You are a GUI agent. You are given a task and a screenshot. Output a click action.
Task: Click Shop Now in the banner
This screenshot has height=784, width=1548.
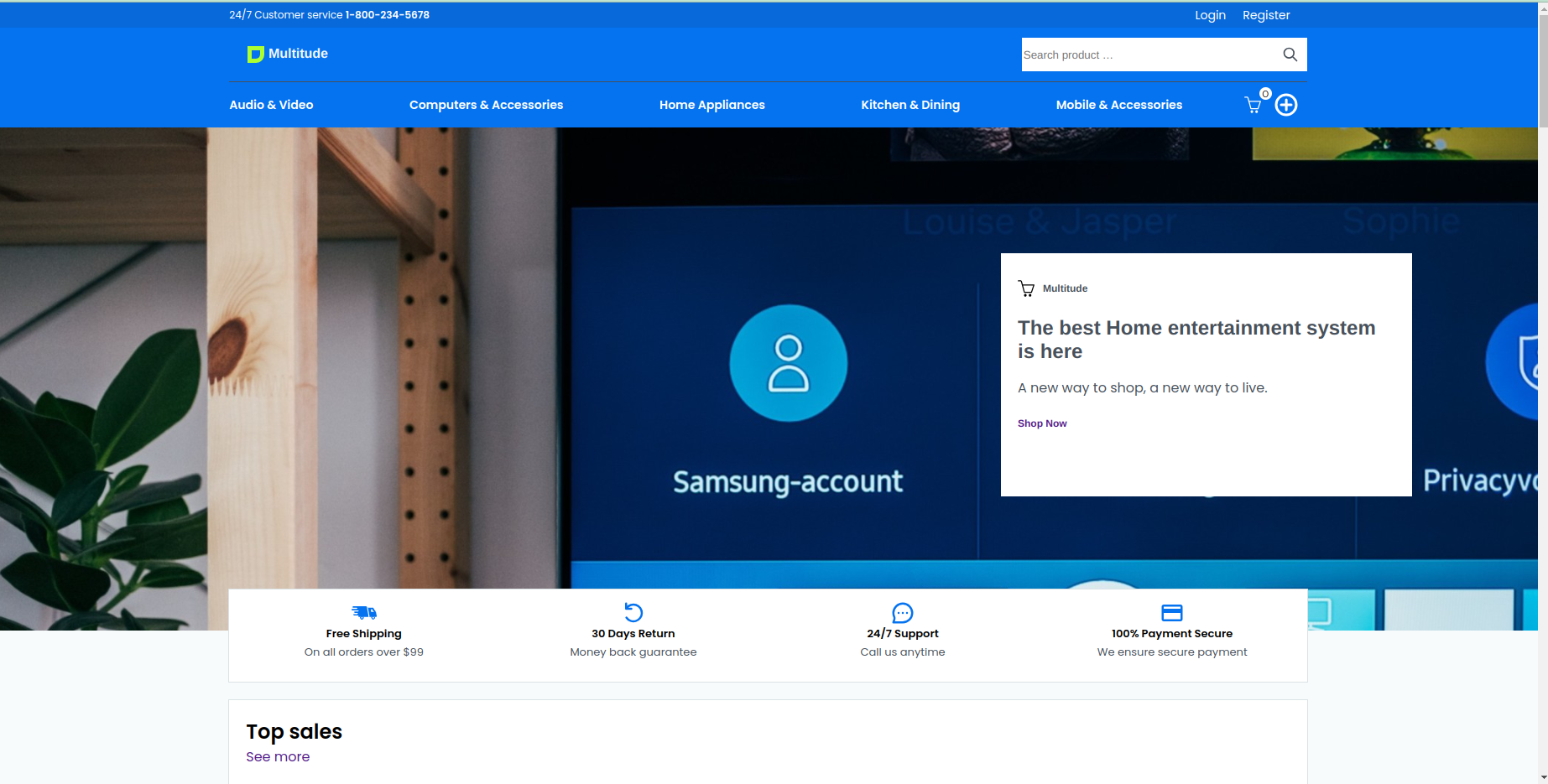pyautogui.click(x=1042, y=423)
